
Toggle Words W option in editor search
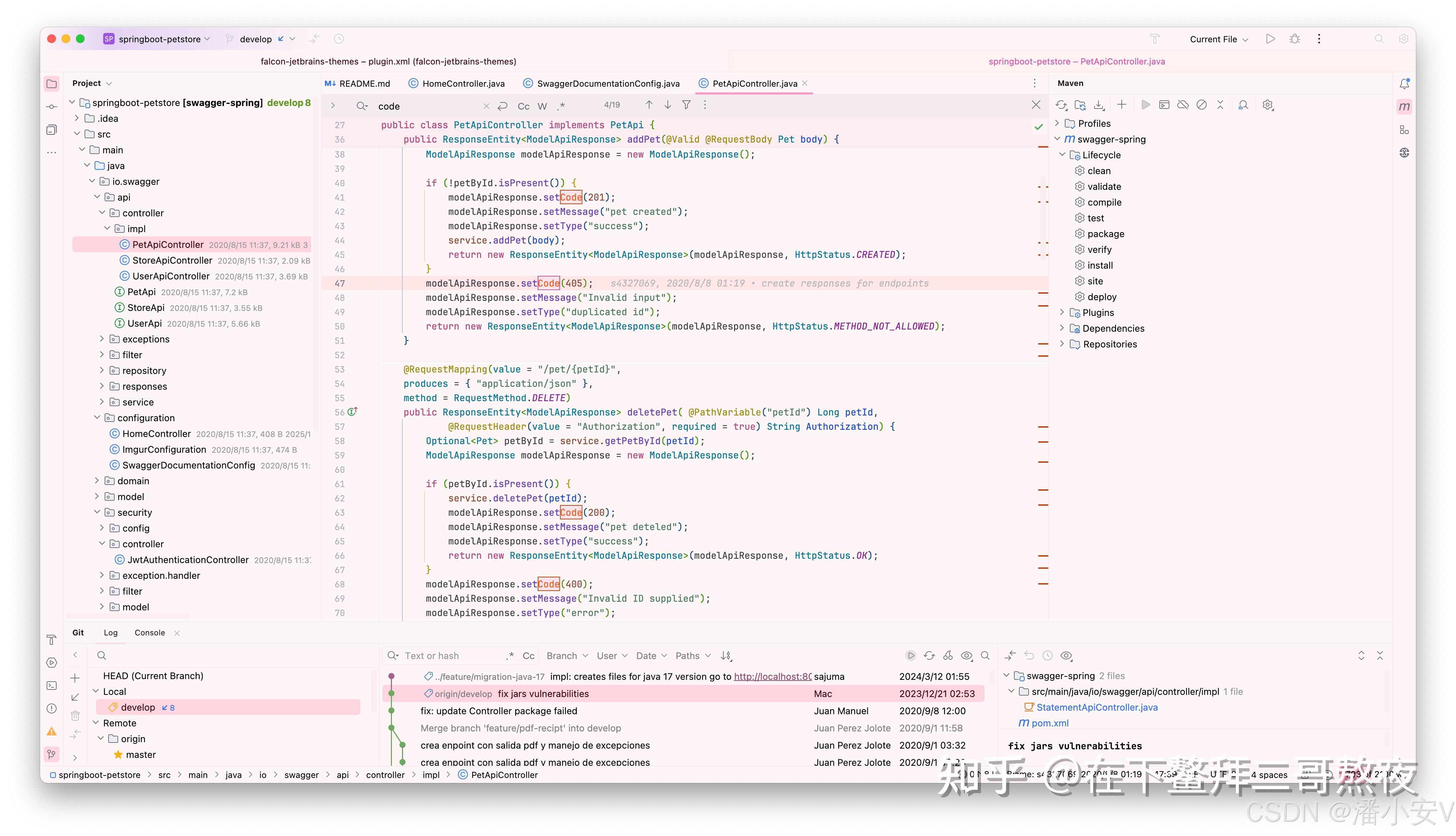tap(542, 106)
